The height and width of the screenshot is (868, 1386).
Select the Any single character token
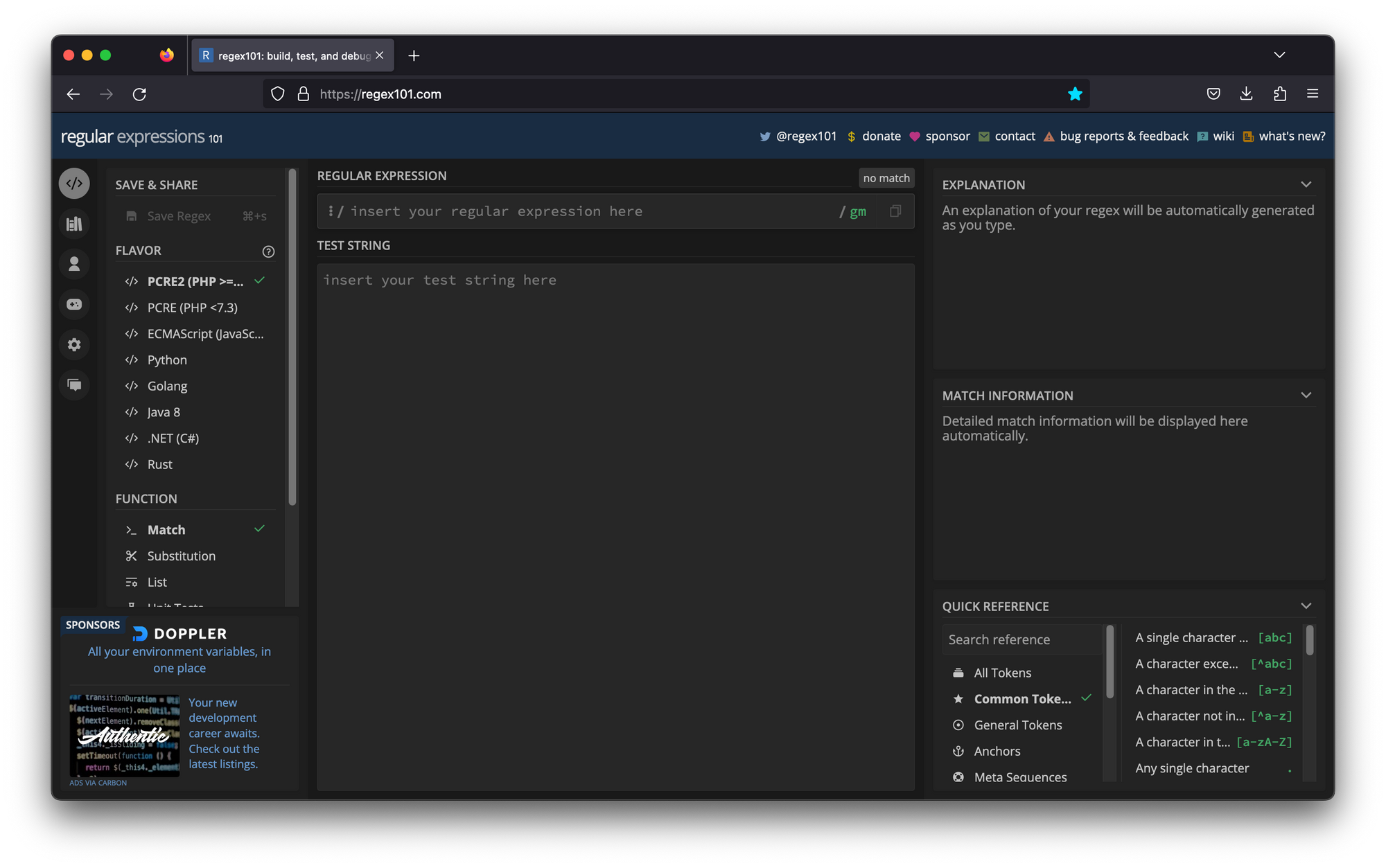(1213, 768)
